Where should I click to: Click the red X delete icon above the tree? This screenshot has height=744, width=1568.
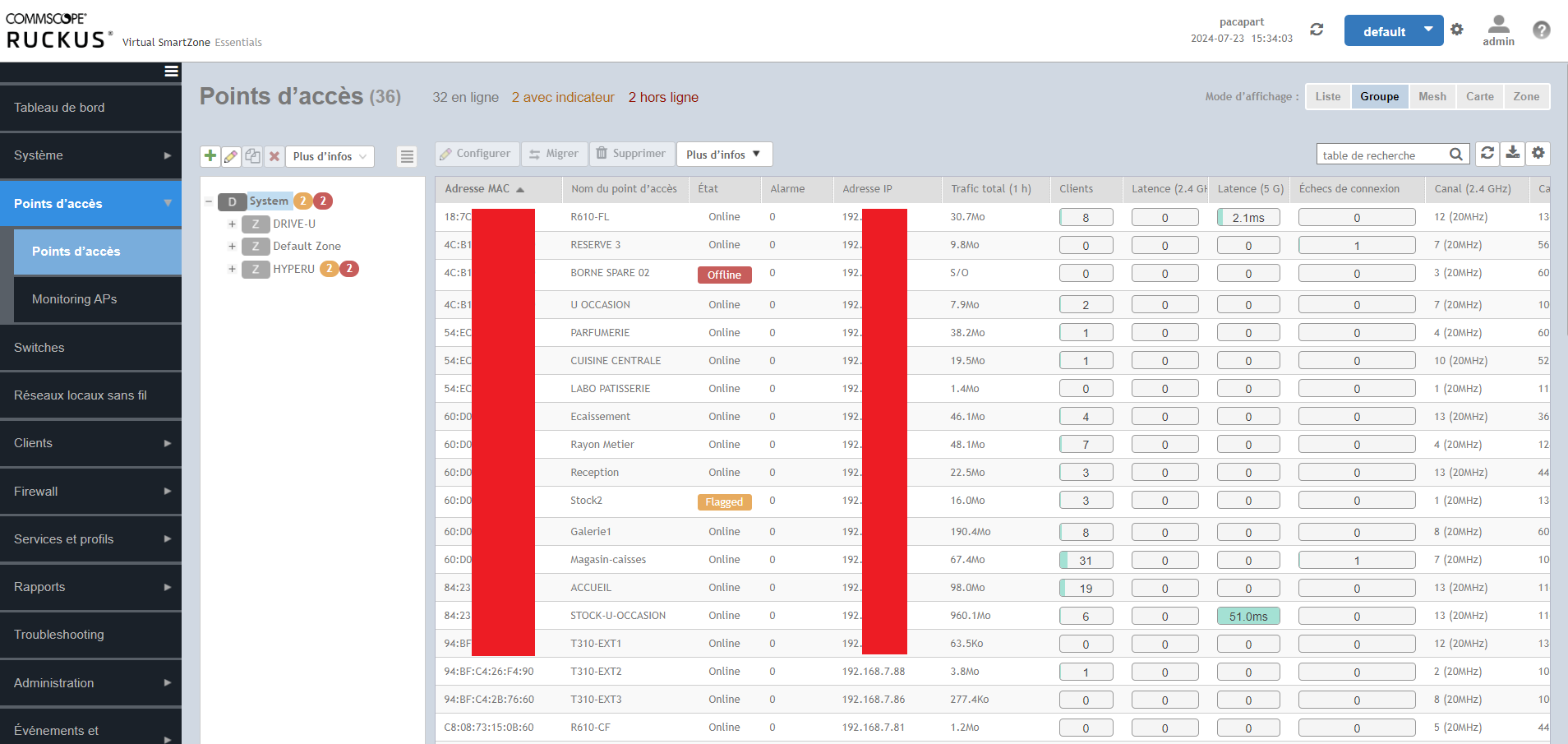(274, 156)
